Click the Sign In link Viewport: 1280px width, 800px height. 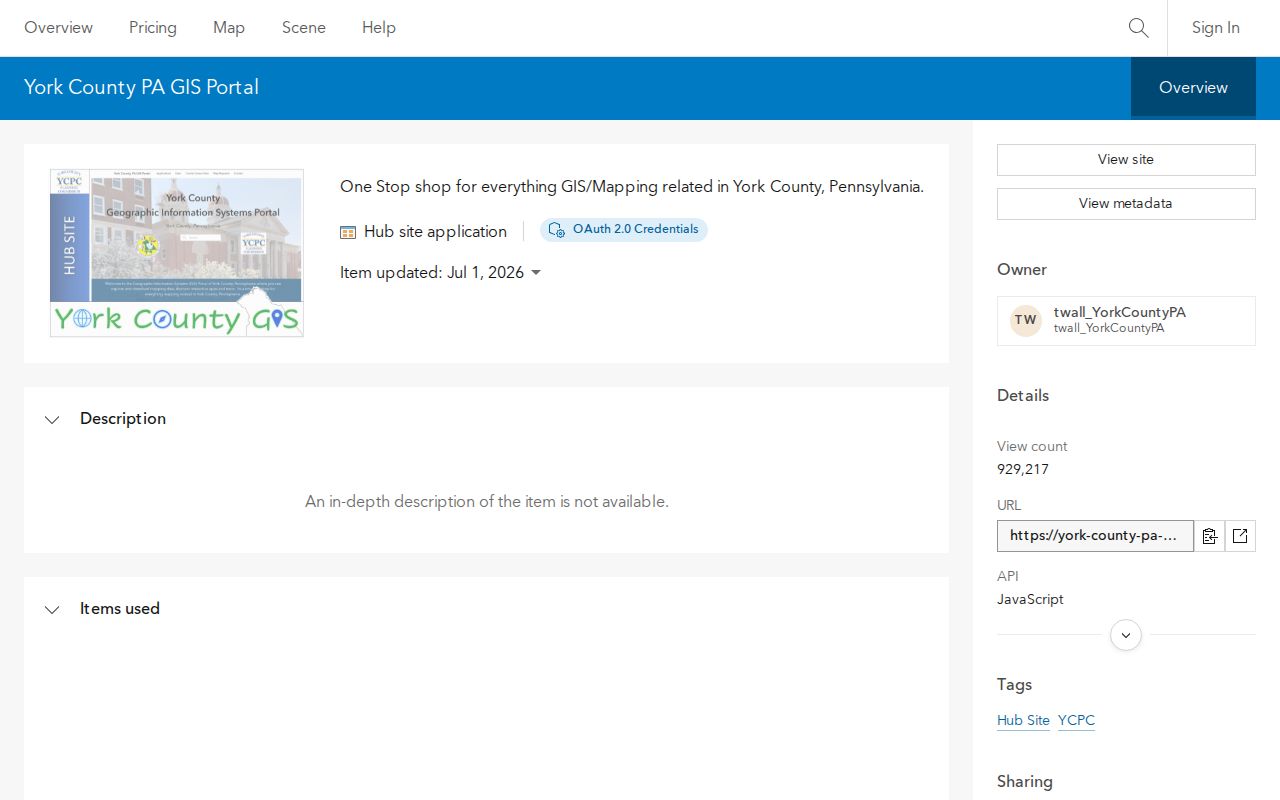tap(1216, 28)
